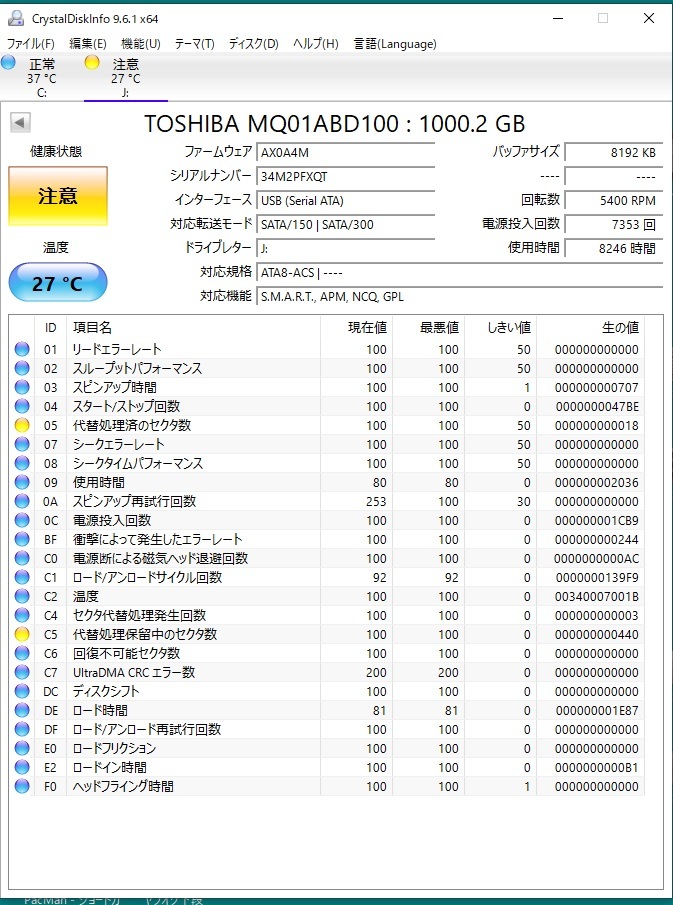The height and width of the screenshot is (905, 673).
Task: Click the blue orb for ID DF row
Action: [x=22, y=730]
